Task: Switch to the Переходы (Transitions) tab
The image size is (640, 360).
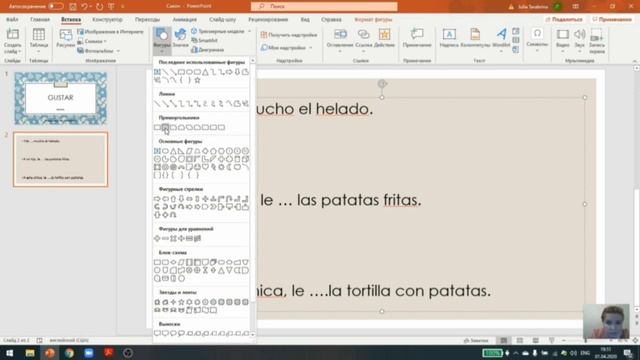Action: pyautogui.click(x=147, y=20)
